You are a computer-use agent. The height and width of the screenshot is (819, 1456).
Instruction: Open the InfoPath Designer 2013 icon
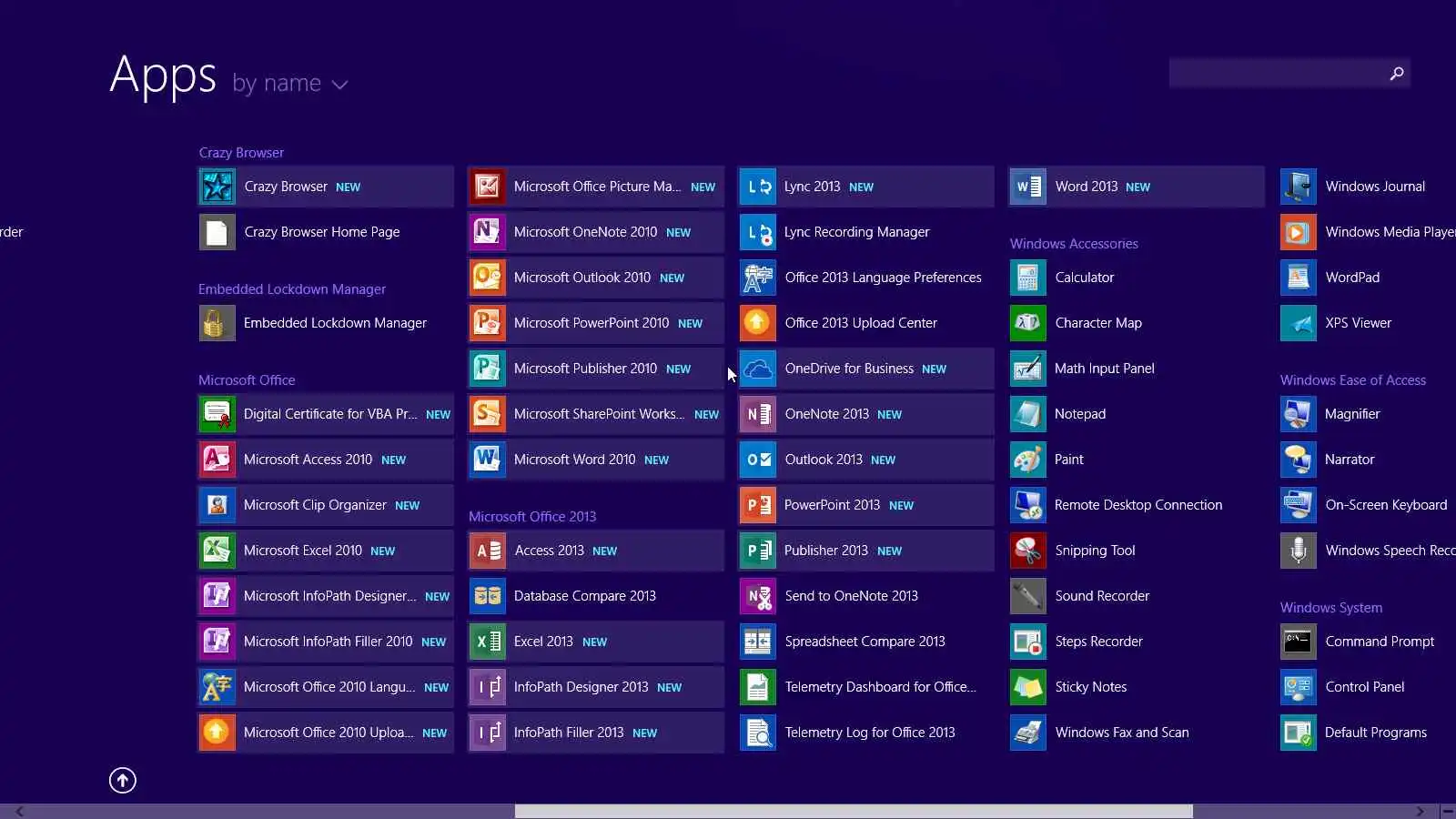pyautogui.click(x=487, y=687)
